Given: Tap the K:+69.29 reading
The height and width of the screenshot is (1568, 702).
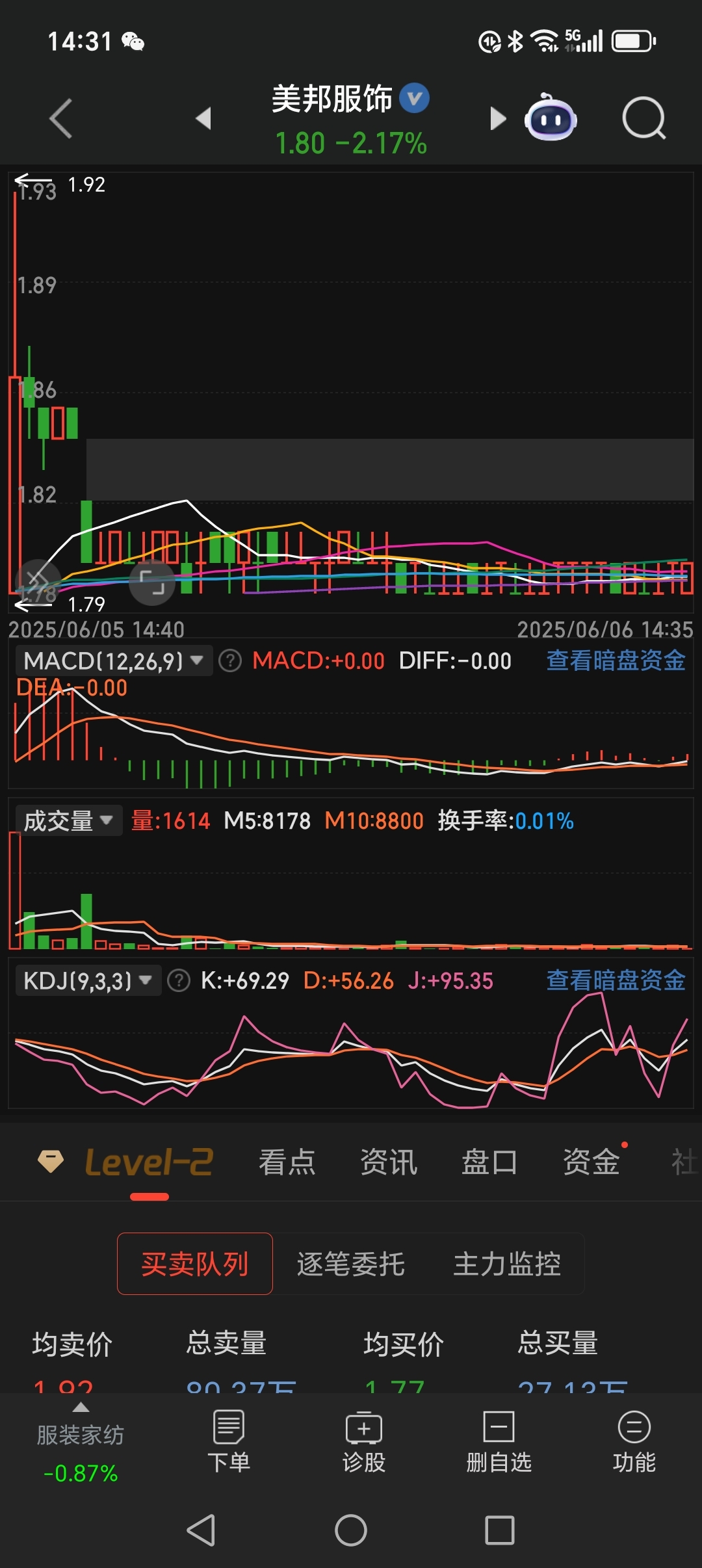Looking at the screenshot, I should click(x=244, y=980).
